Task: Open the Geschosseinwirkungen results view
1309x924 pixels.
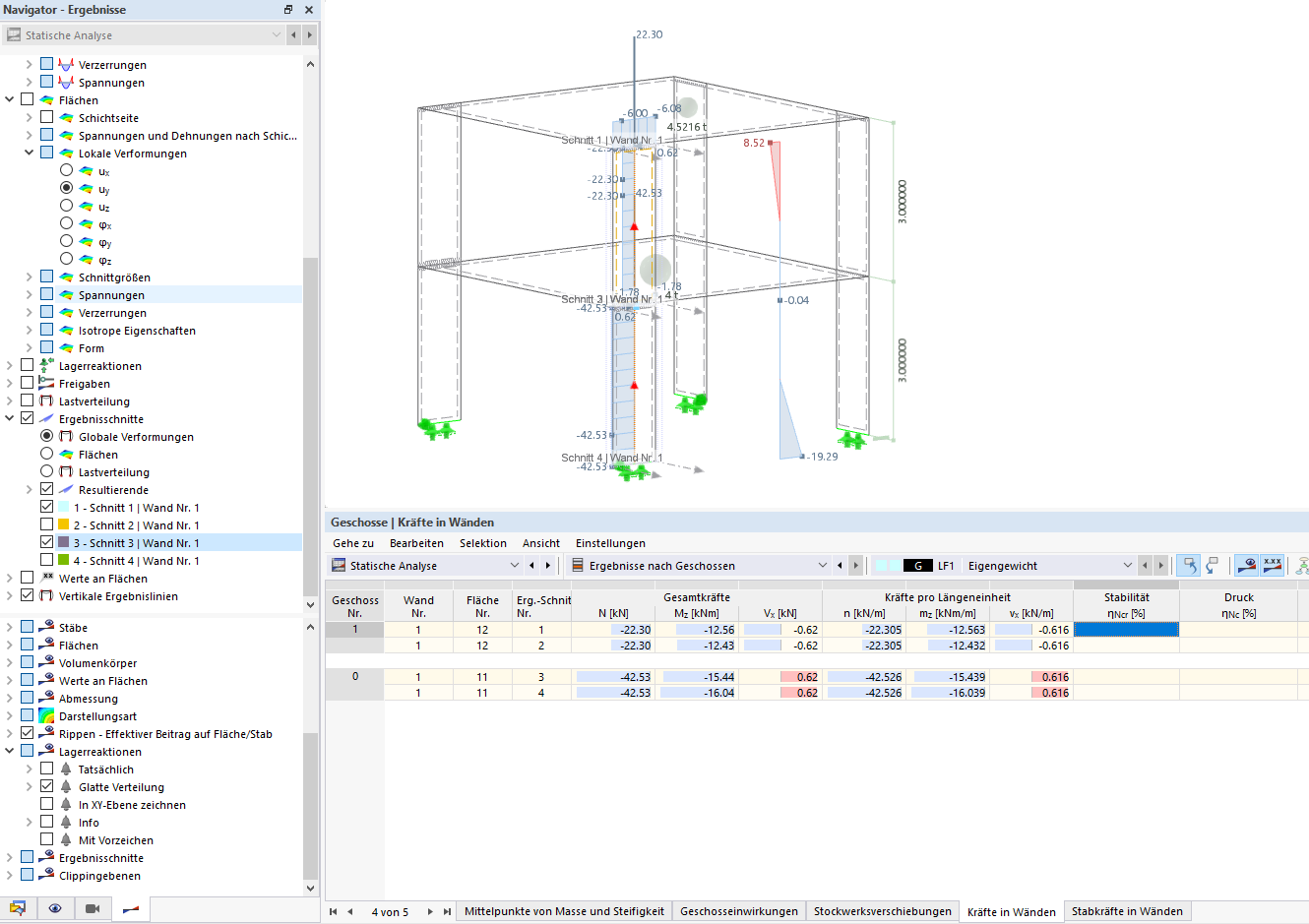Action: tap(738, 911)
